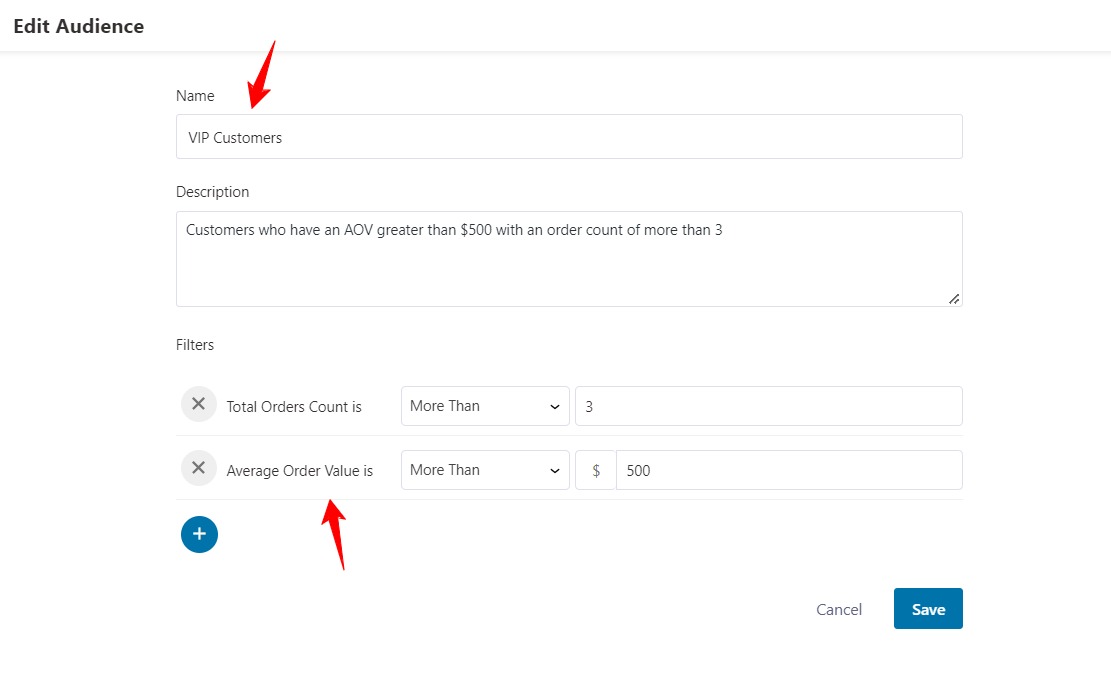Click the "Average Order Value is" label
This screenshot has height=674, width=1111.
(x=299, y=471)
